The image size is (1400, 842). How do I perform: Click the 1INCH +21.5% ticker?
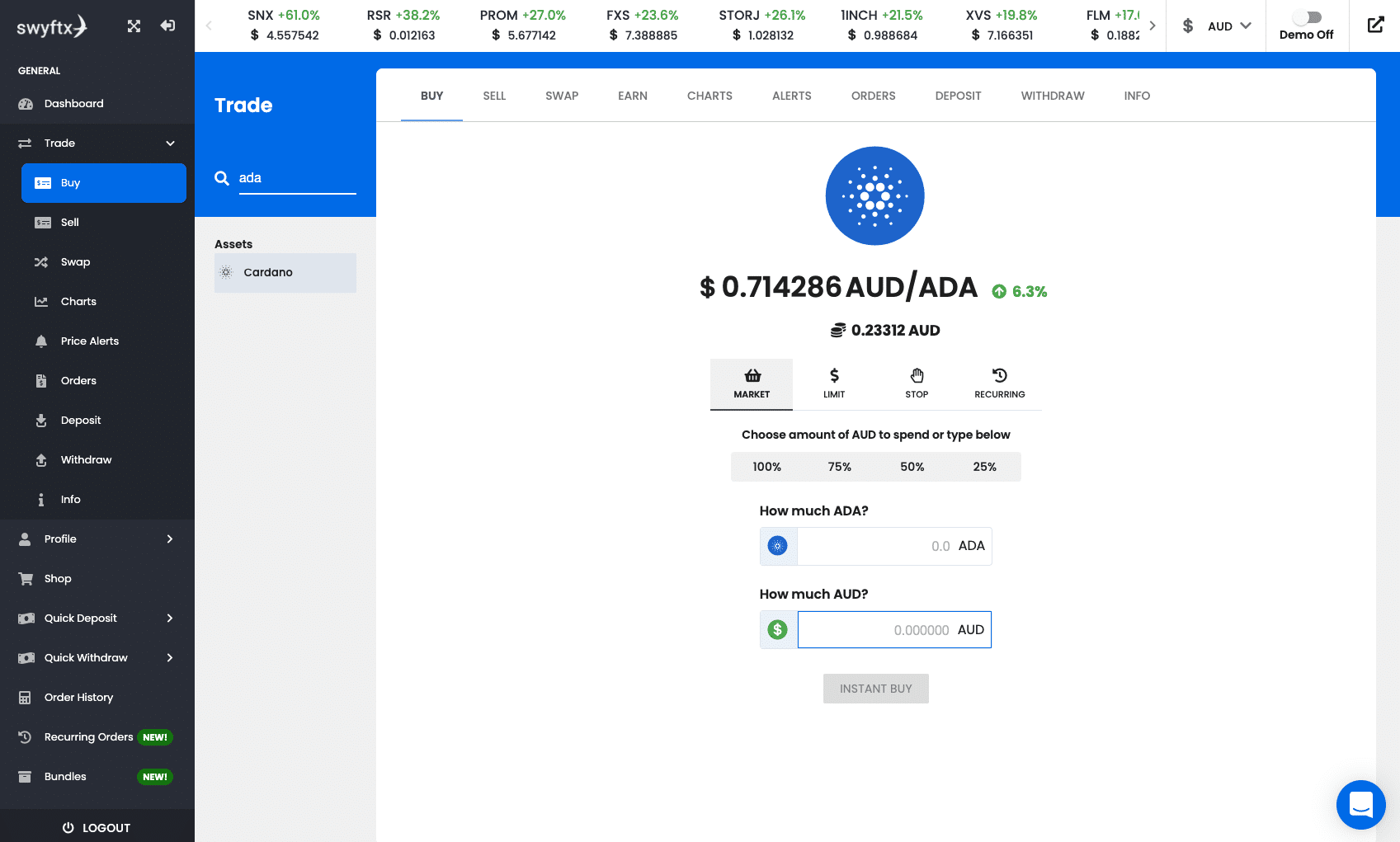[882, 26]
